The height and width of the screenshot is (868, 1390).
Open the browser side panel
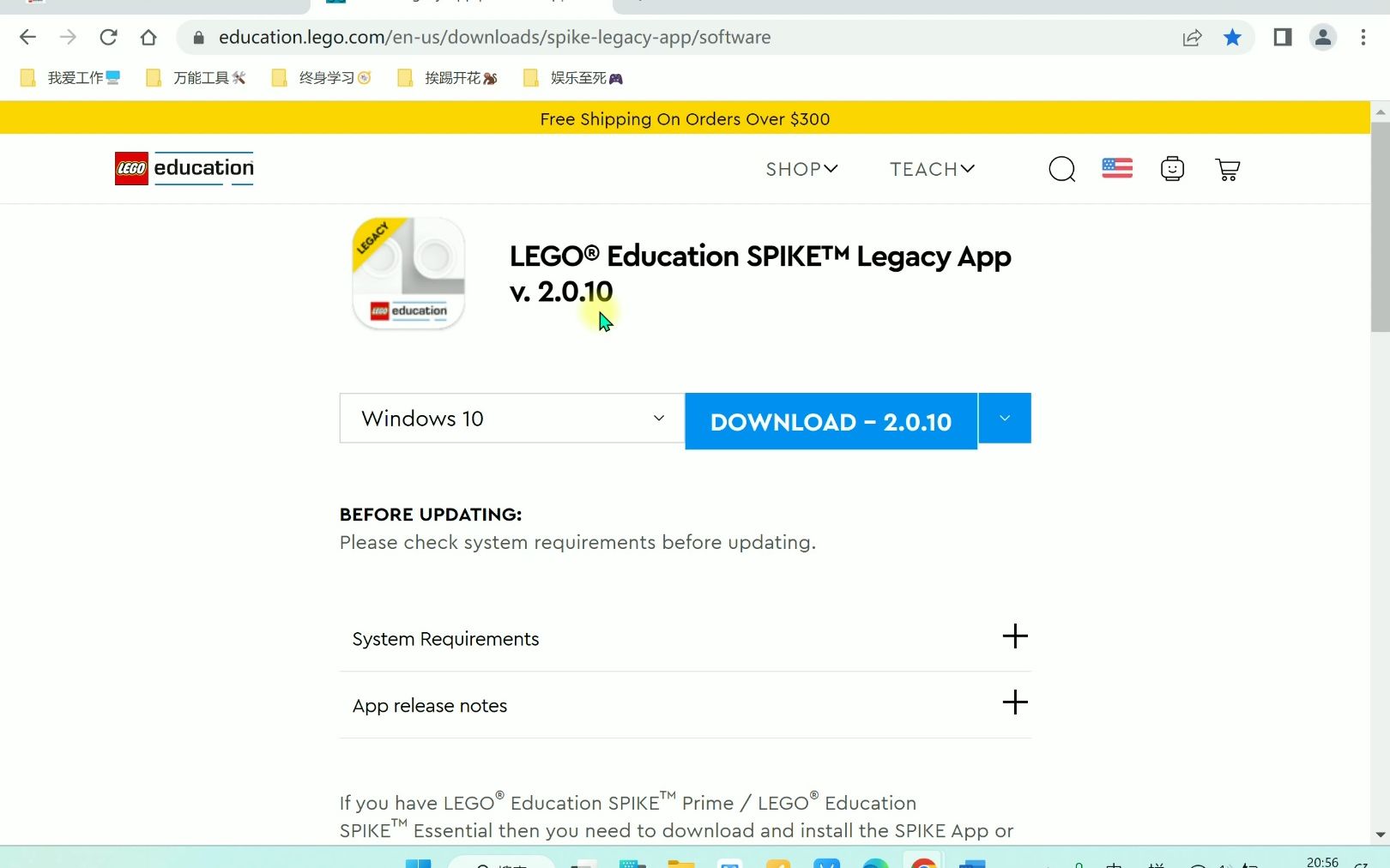click(1283, 37)
